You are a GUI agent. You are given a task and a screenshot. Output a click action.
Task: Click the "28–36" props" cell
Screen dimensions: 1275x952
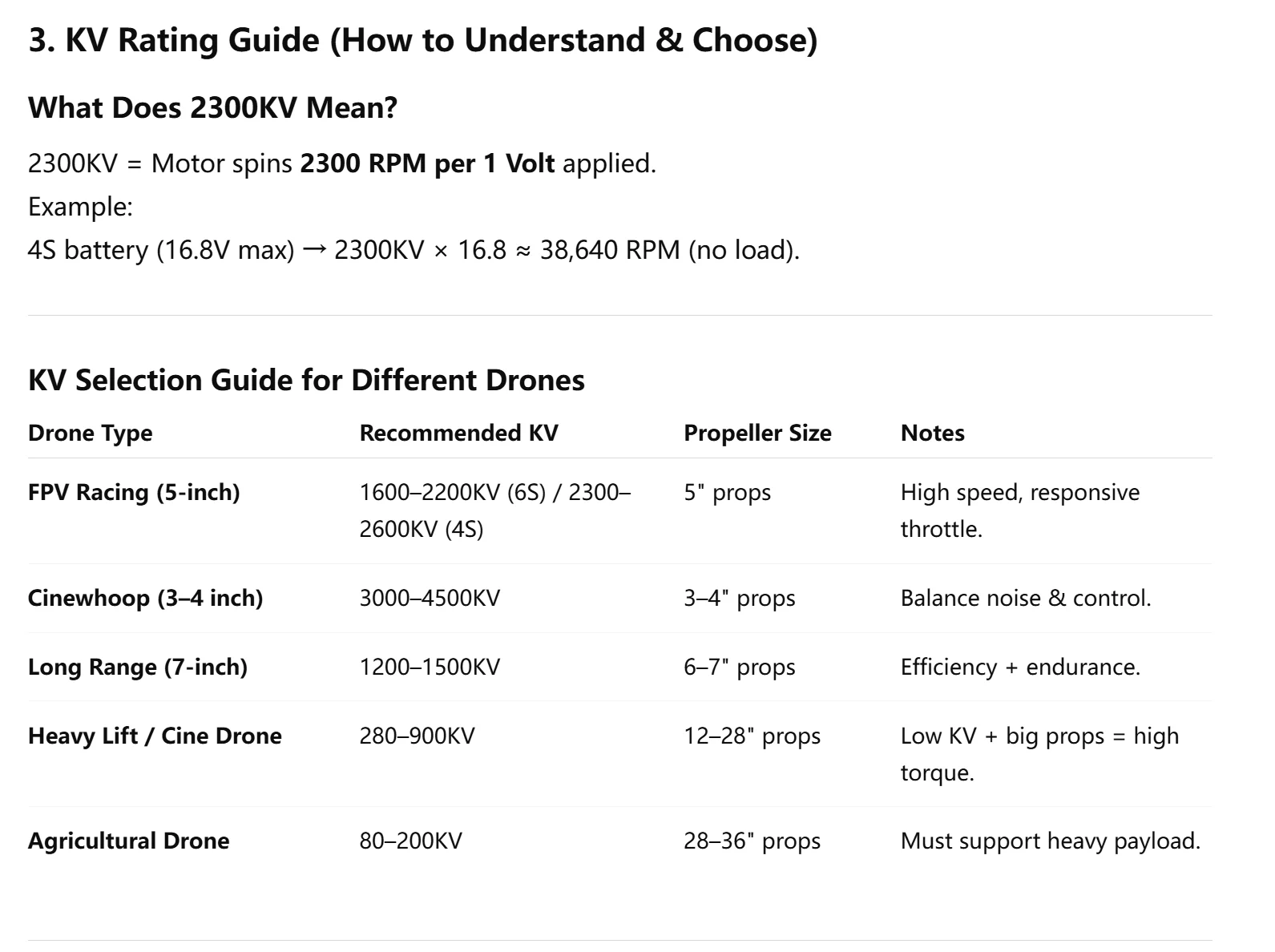(752, 841)
